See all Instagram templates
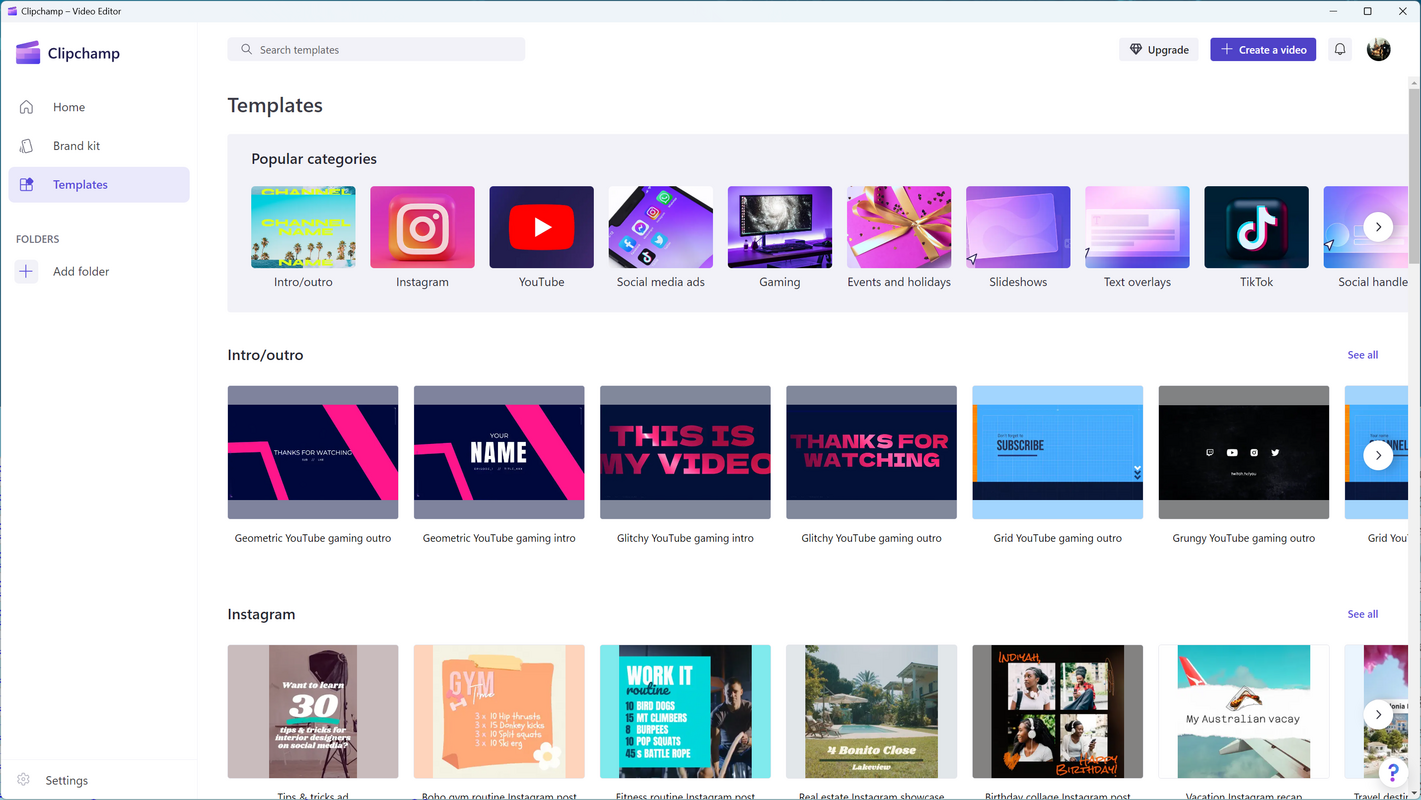Image resolution: width=1421 pixels, height=800 pixels. click(x=1362, y=614)
